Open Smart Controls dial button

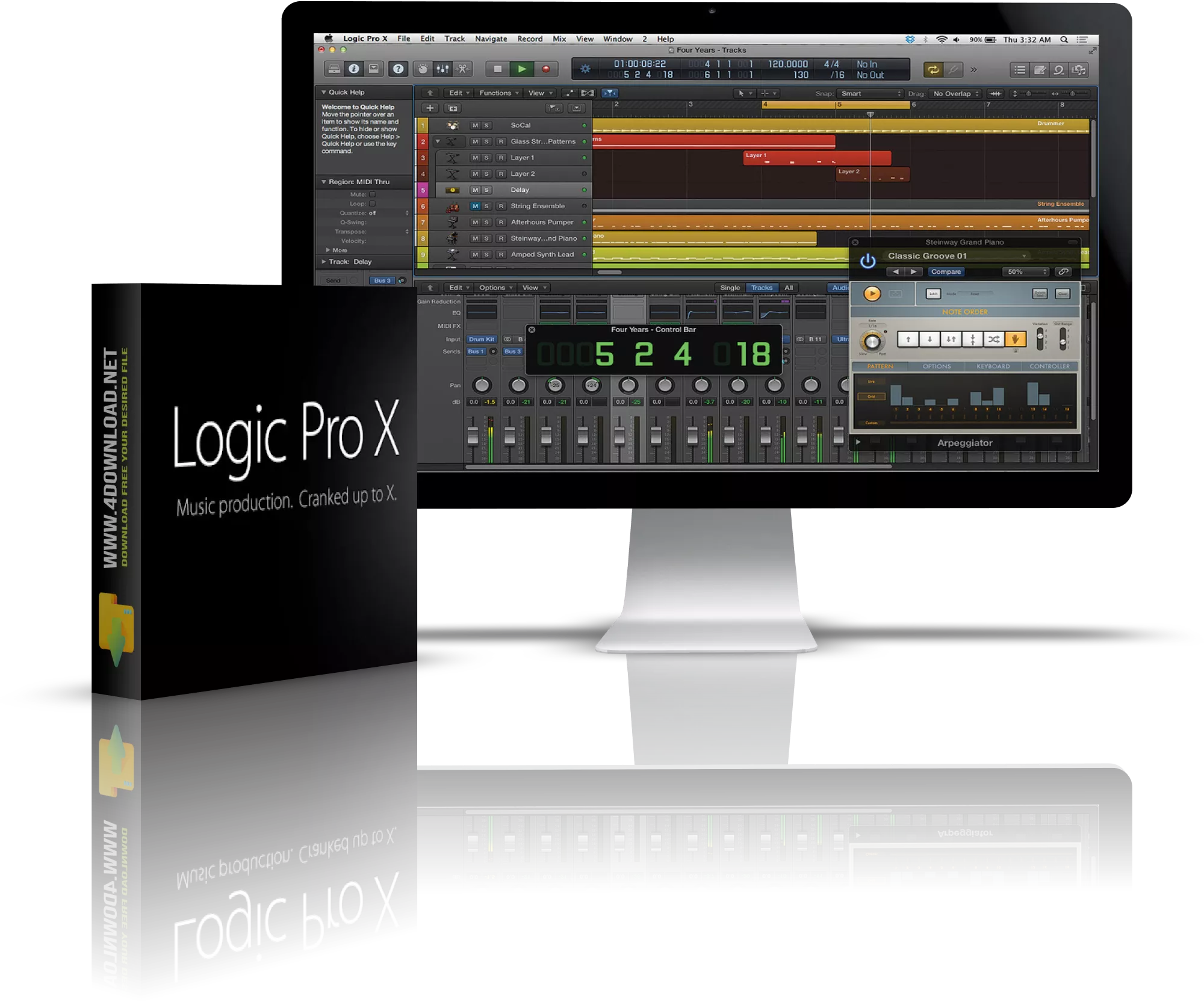423,69
